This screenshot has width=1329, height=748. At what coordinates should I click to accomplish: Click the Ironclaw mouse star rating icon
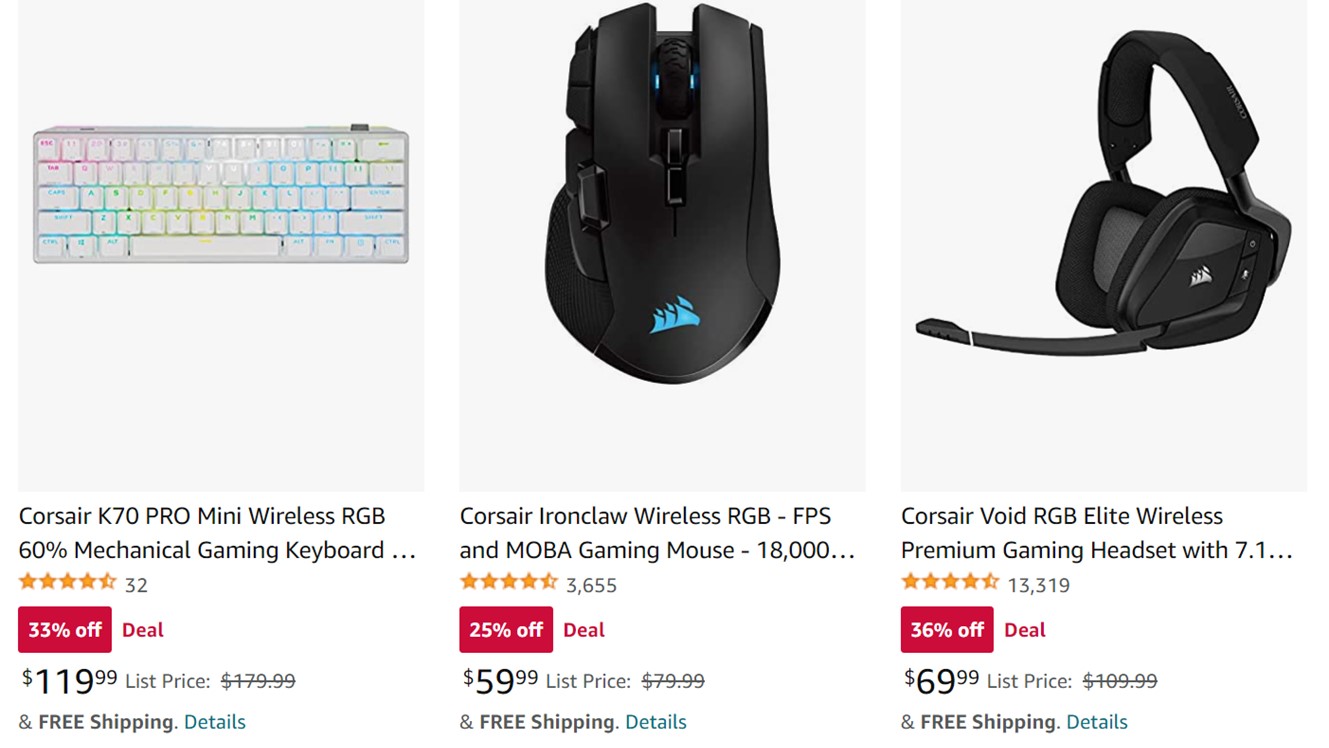[508, 583]
